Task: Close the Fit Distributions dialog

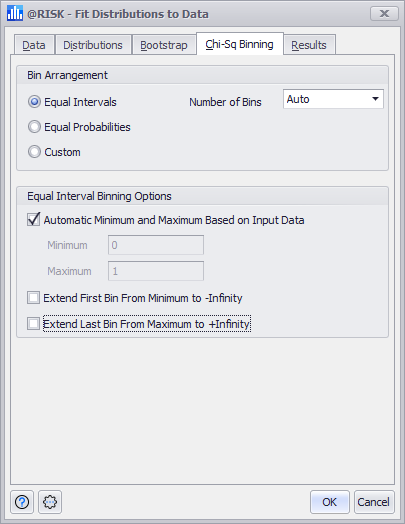Action: click(x=384, y=14)
